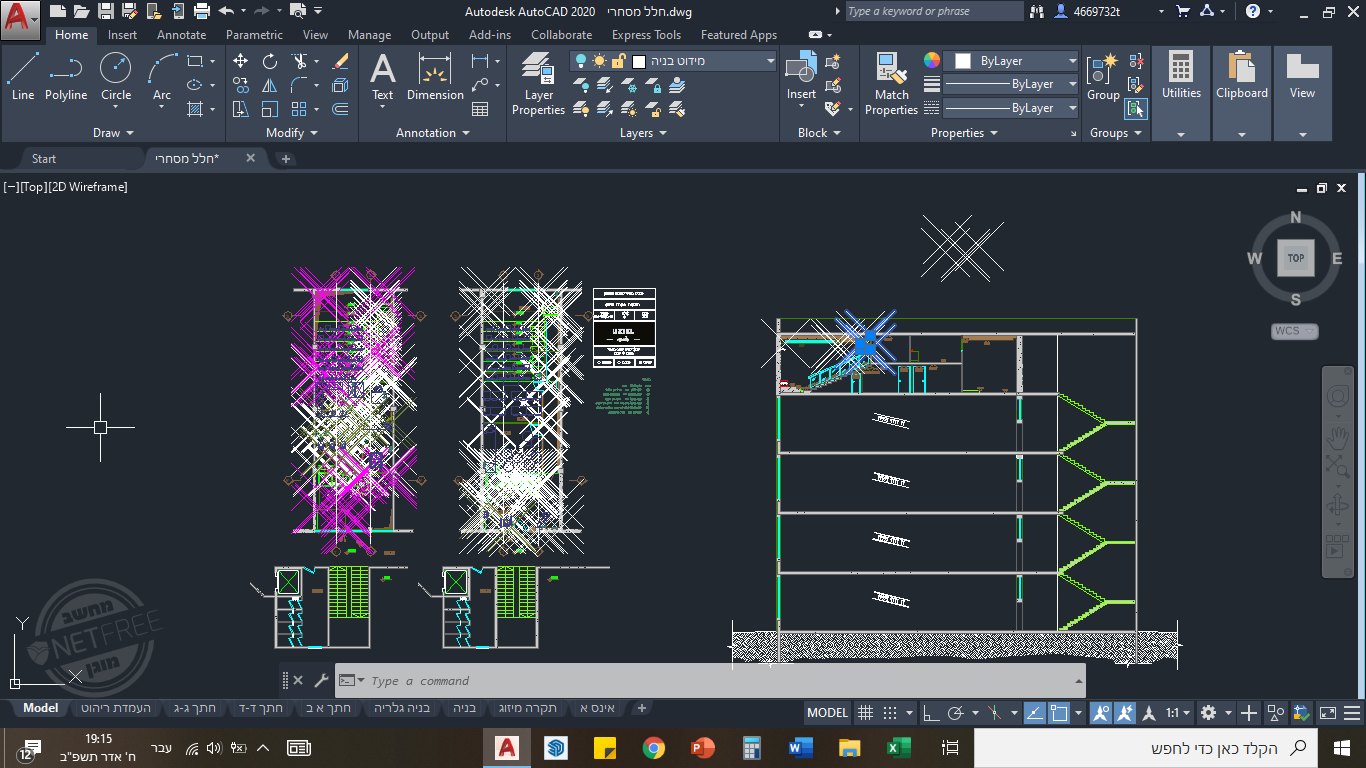
Task: Click the Erase tool icon
Action: pos(340,61)
